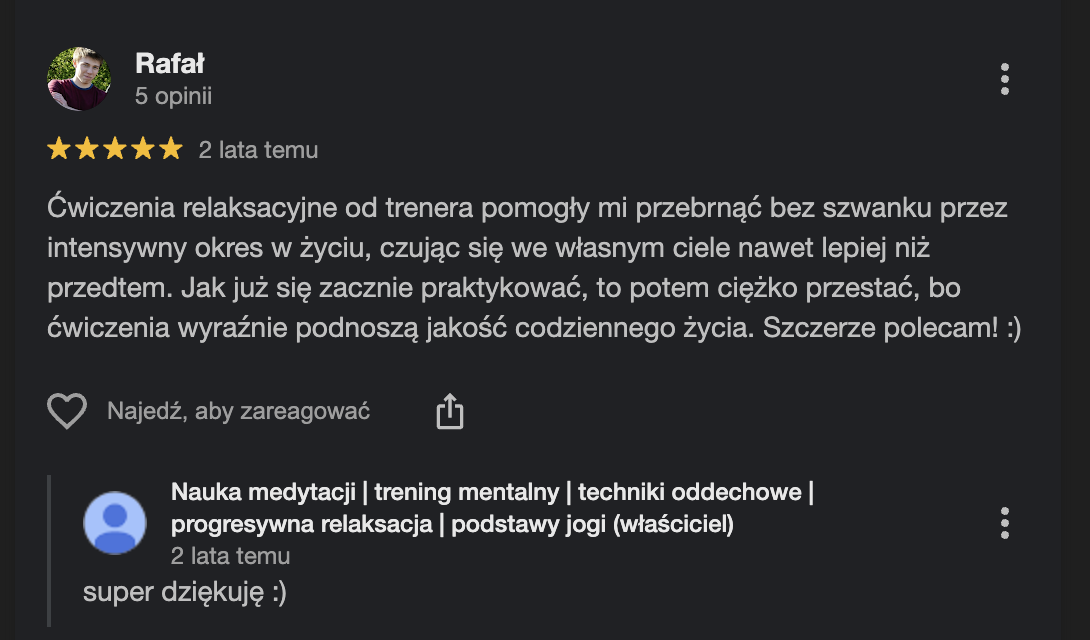Open the three-dot menu for Rafał's review
Screen dimensions: 1090x640
click(1004, 79)
